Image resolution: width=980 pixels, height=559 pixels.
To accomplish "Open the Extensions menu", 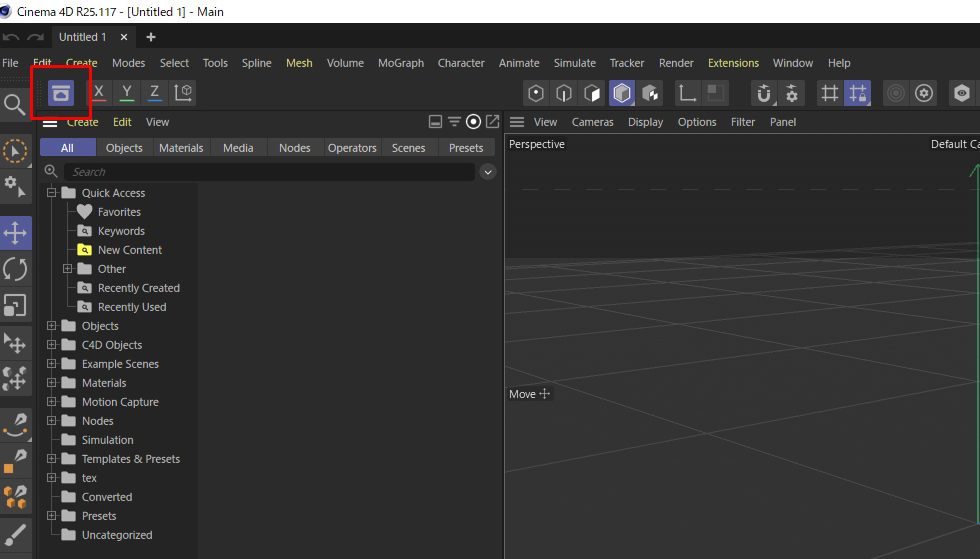I will pos(733,63).
